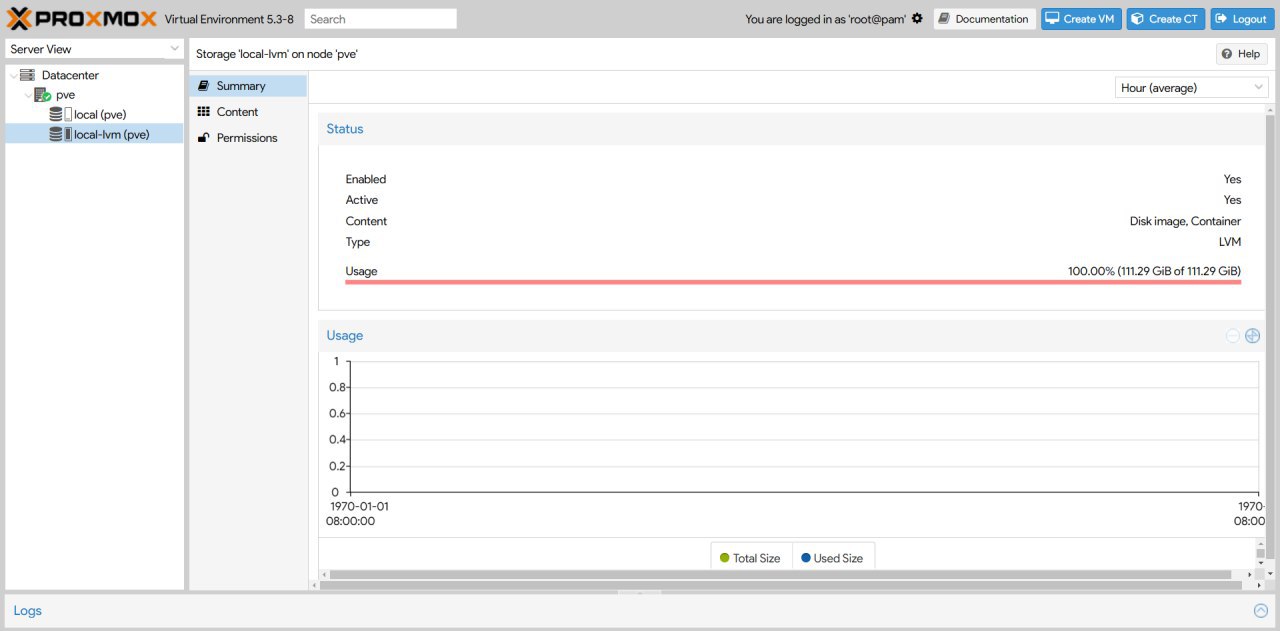The height and width of the screenshot is (631, 1280).
Task: Toggle Used Size legend series
Action: coord(832,558)
